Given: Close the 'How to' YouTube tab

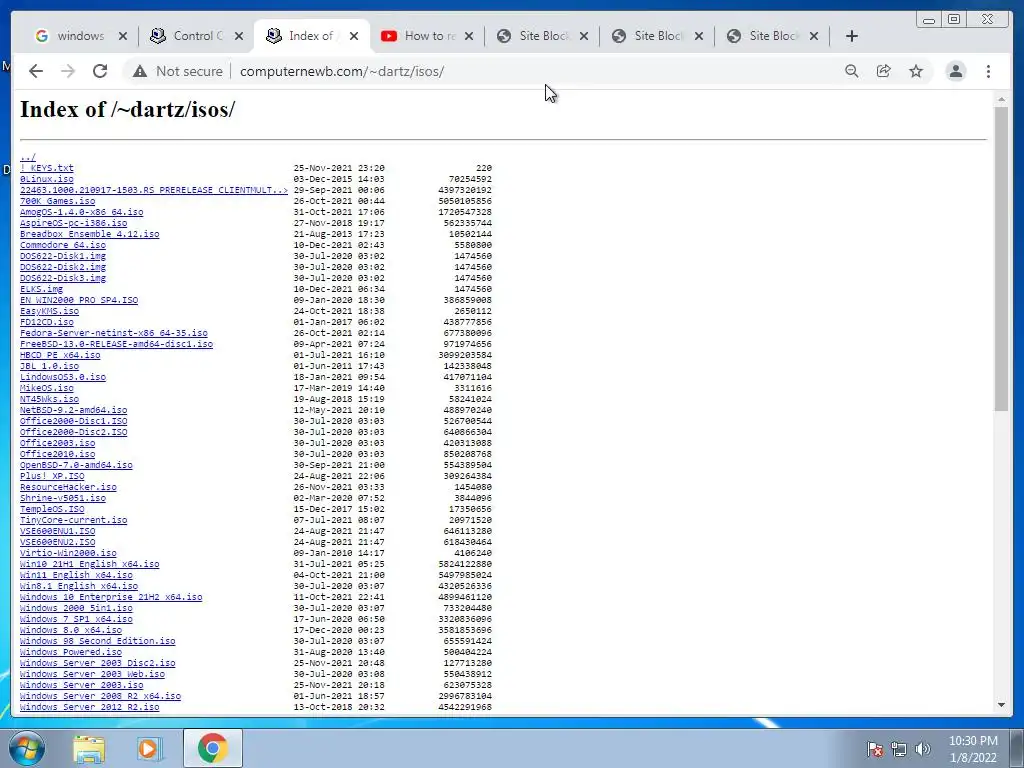Looking at the screenshot, I should pos(469,36).
